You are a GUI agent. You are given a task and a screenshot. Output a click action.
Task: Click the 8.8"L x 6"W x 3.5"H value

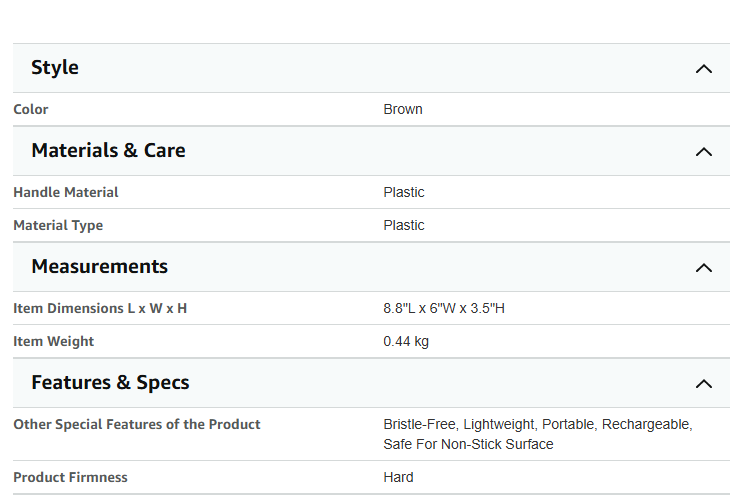tap(444, 309)
